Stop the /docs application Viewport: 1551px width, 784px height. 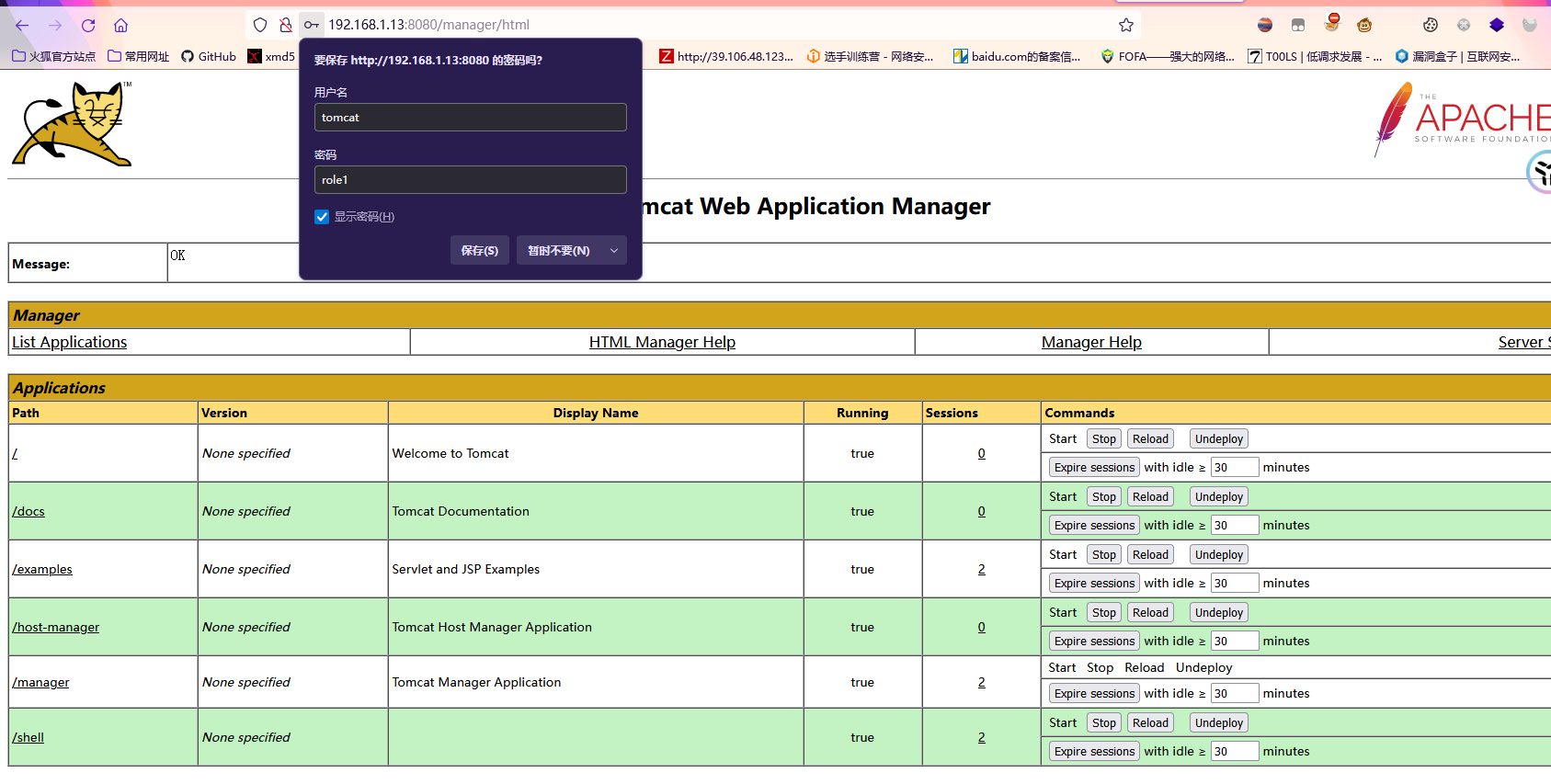[x=1104, y=497]
